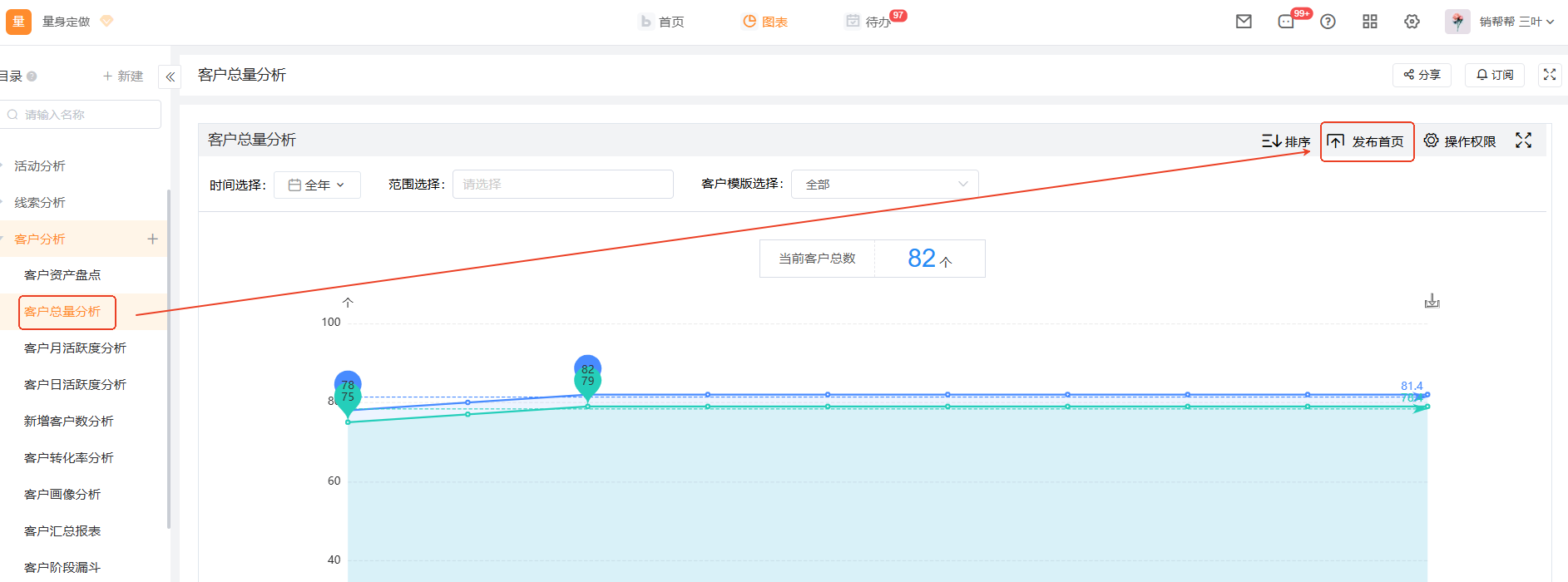Open the 客户模版选择 dropdown showing 全部

(884, 185)
